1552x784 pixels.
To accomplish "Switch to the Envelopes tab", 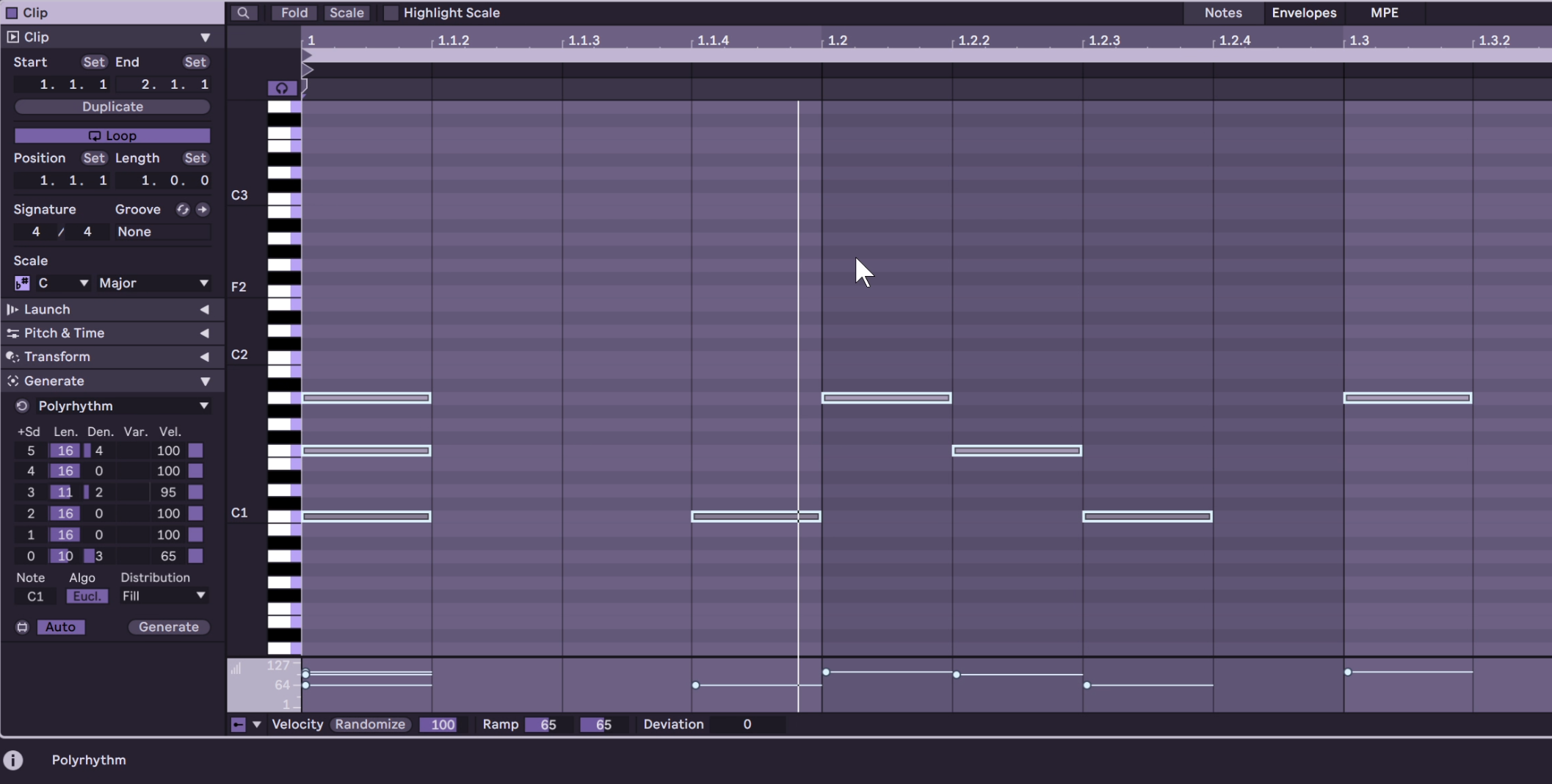I will pos(1304,13).
